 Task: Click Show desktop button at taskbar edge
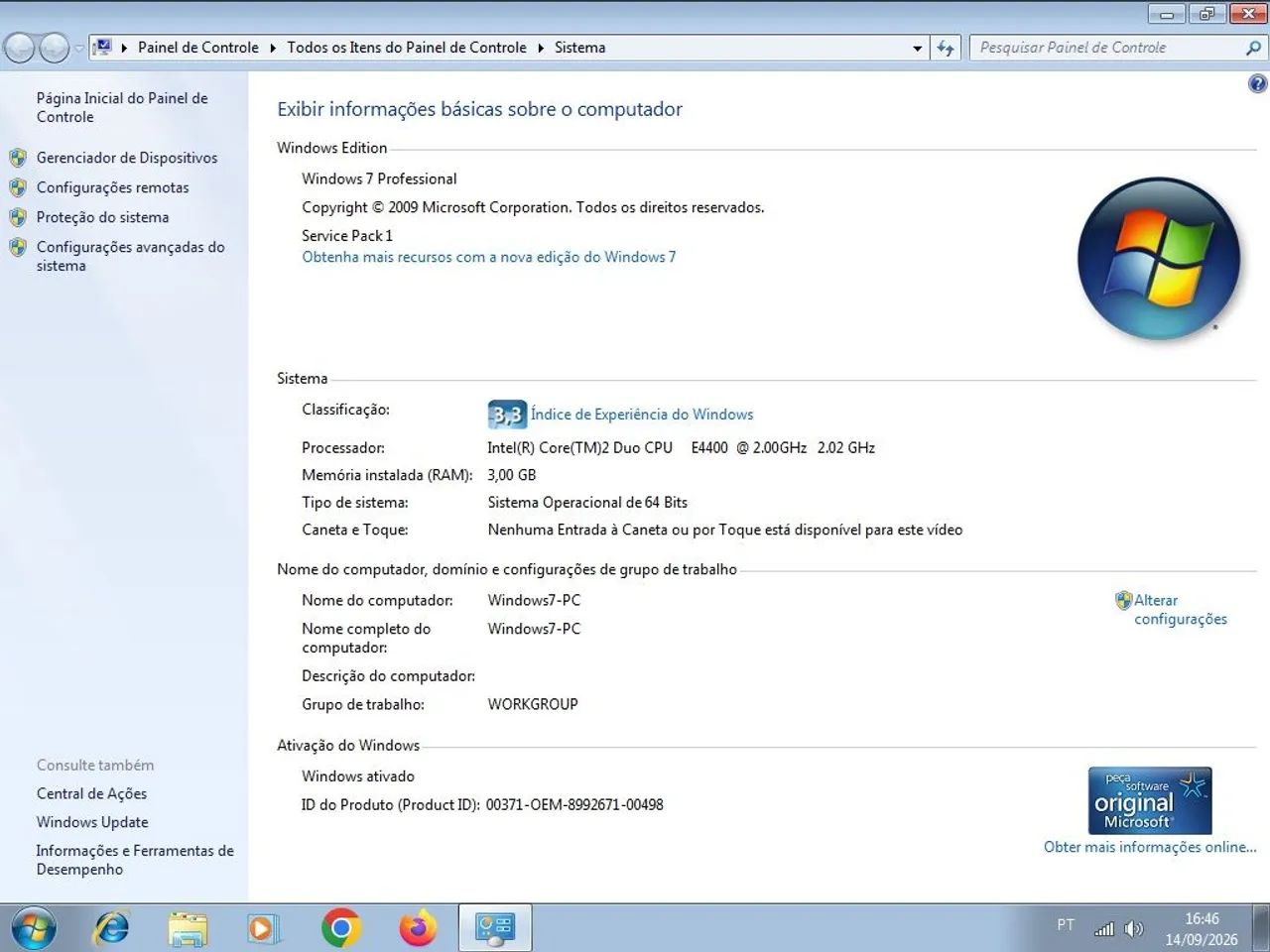[1261, 928]
